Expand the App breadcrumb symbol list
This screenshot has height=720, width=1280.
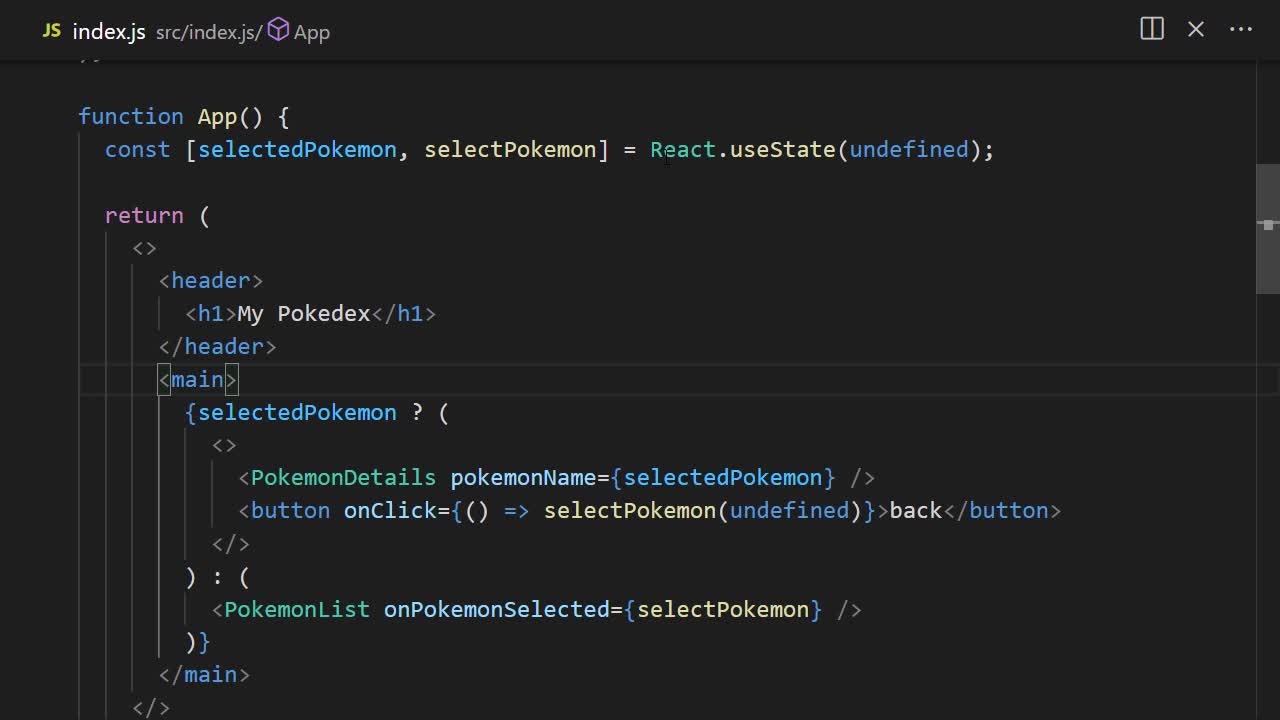pyautogui.click(x=311, y=32)
